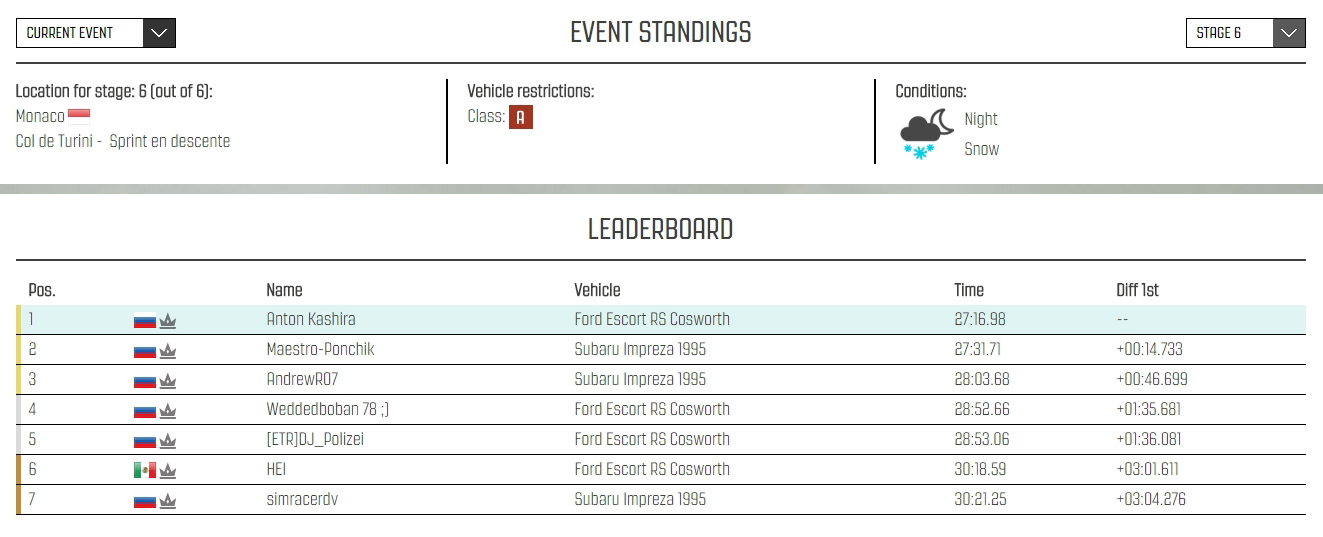
Task: Click the Russian flag for [ETR]DJ_Polizei
Action: tap(144, 441)
